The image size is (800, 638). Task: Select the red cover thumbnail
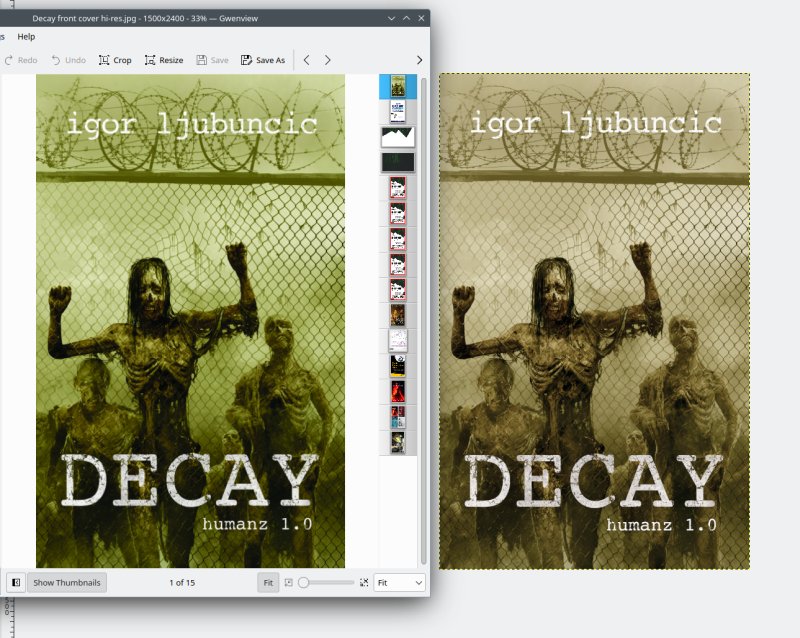coord(398,391)
